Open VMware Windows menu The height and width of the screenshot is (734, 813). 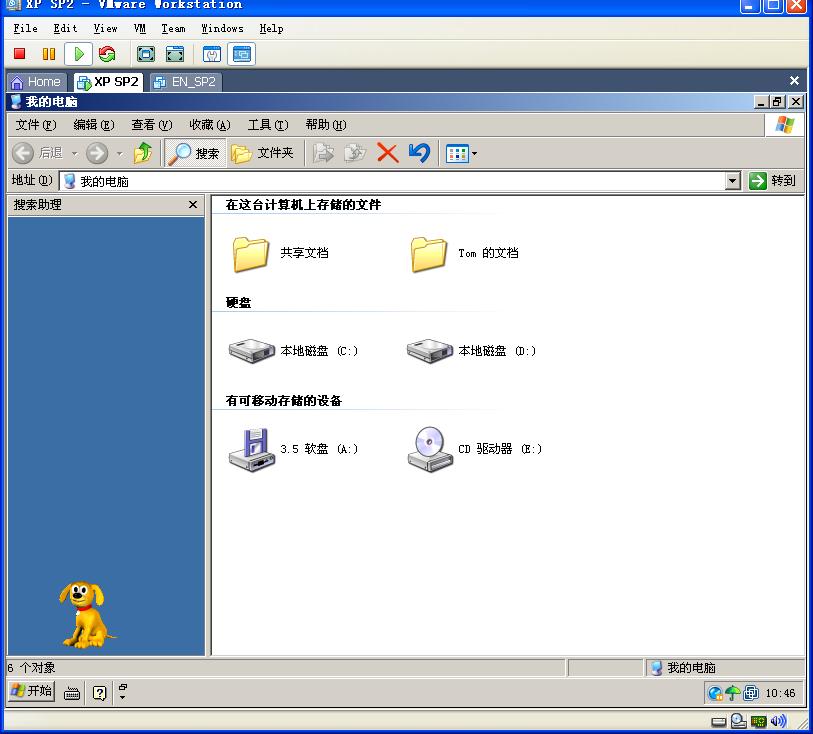coord(222,29)
